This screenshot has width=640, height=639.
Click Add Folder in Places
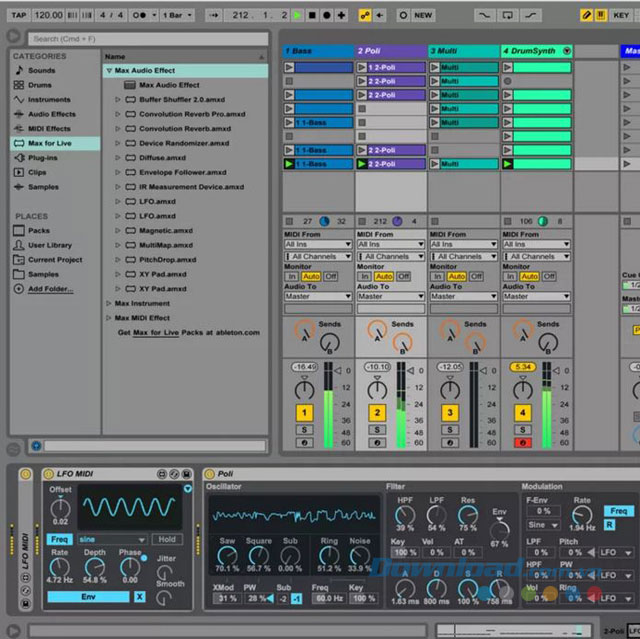[50, 289]
